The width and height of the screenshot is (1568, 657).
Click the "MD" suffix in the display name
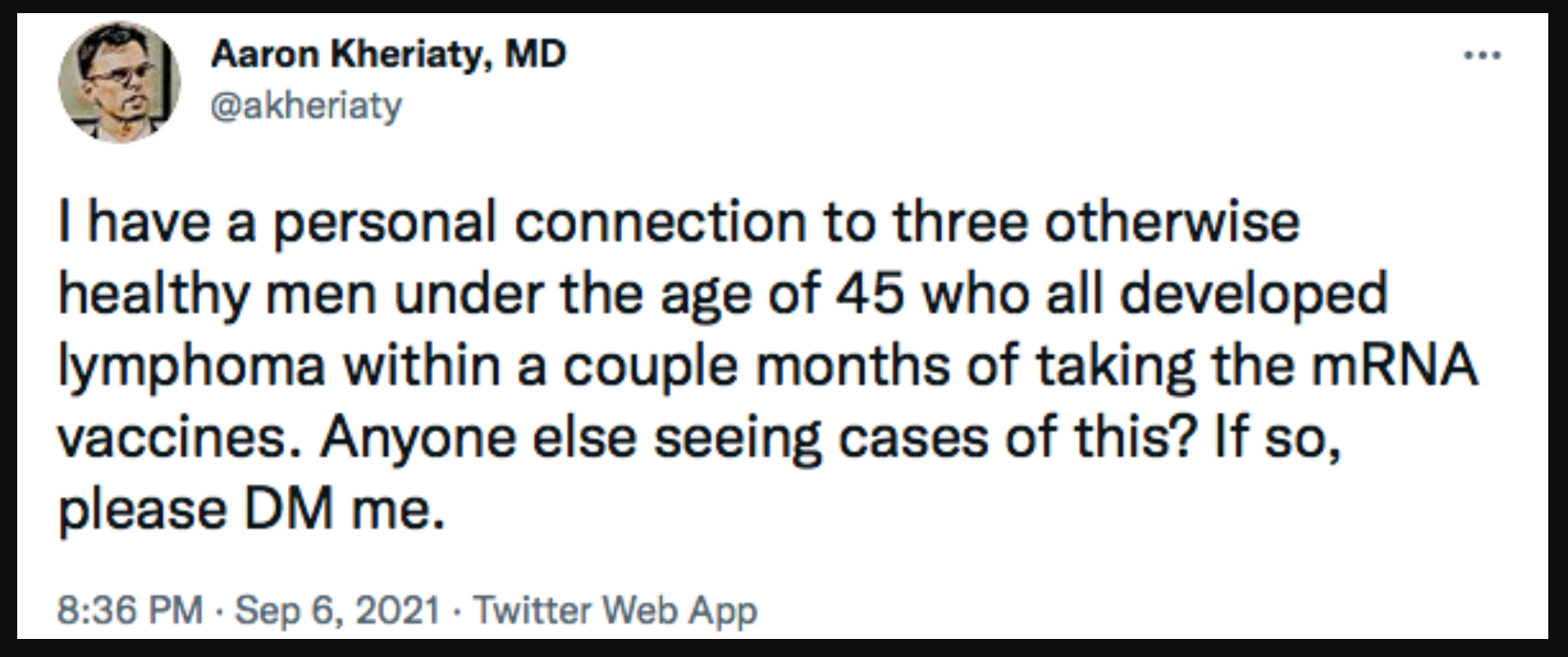click(534, 55)
